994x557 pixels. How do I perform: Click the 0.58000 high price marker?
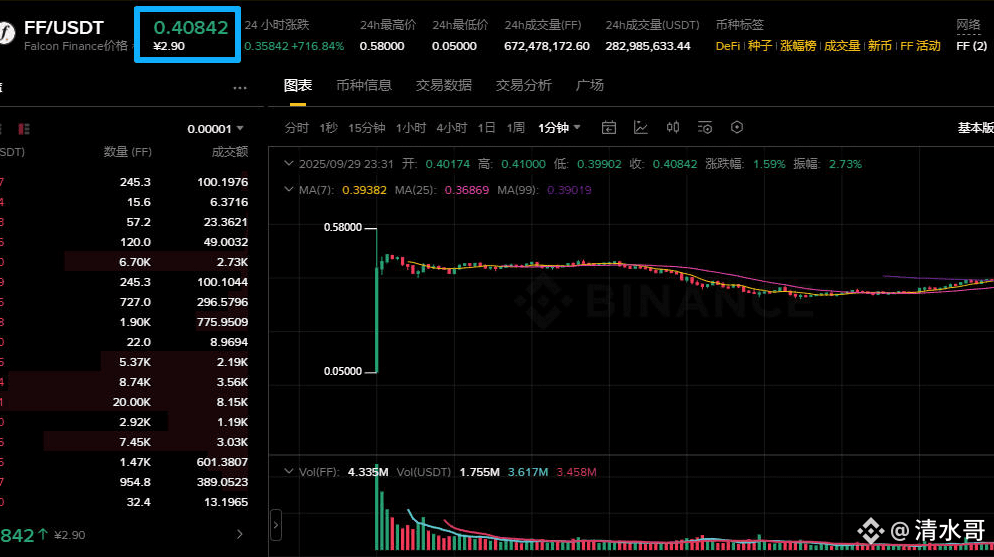pos(342,227)
